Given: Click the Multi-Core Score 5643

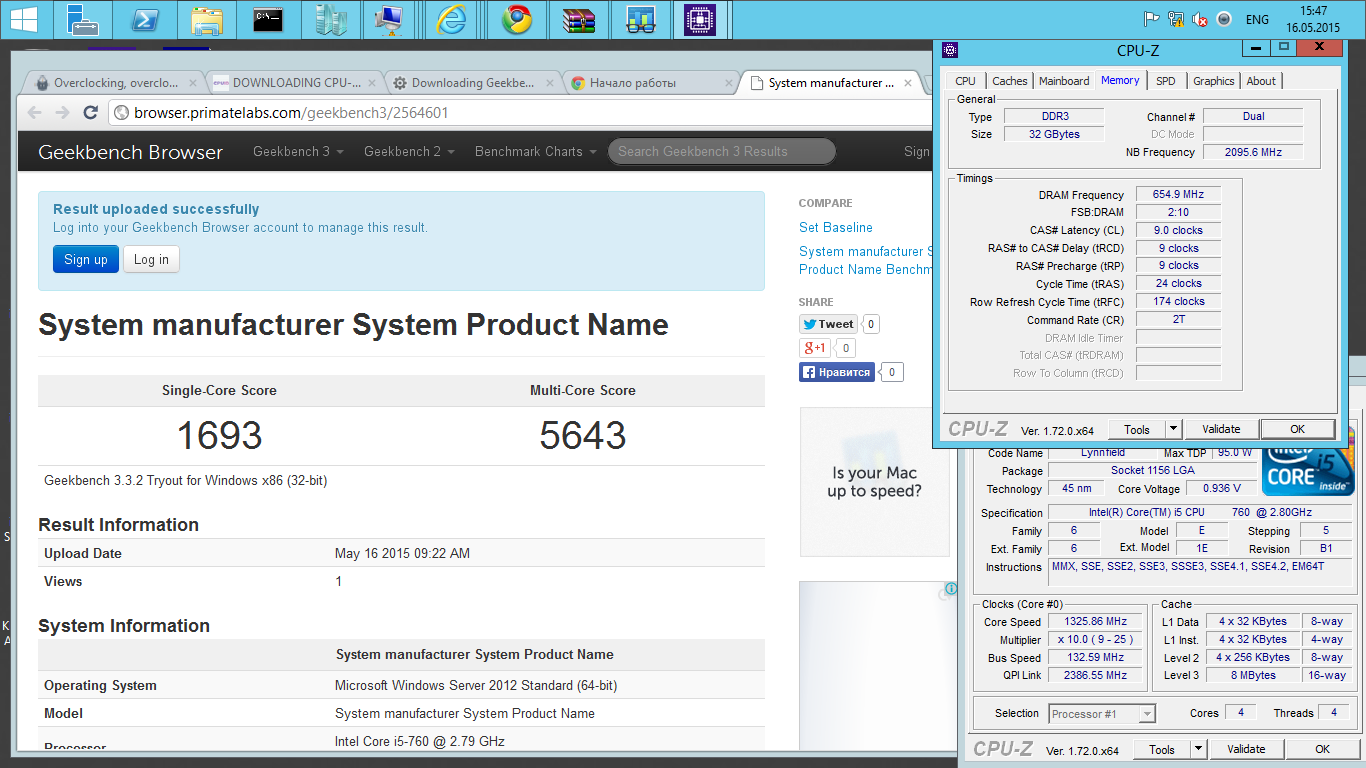Looking at the screenshot, I should [x=583, y=435].
